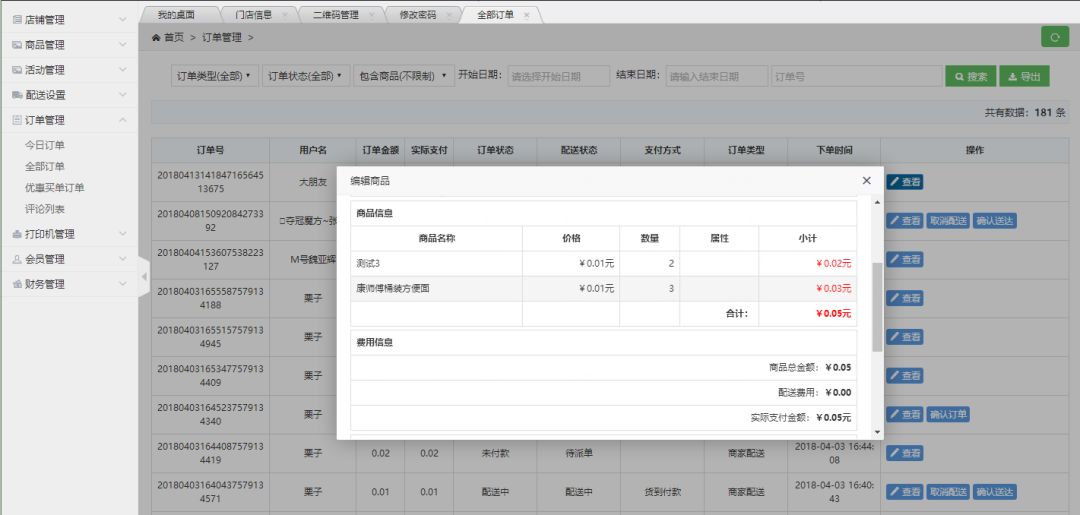Image resolution: width=1080 pixels, height=515 pixels.
Task: Open 评论列表 in the sidebar
Action: point(45,209)
